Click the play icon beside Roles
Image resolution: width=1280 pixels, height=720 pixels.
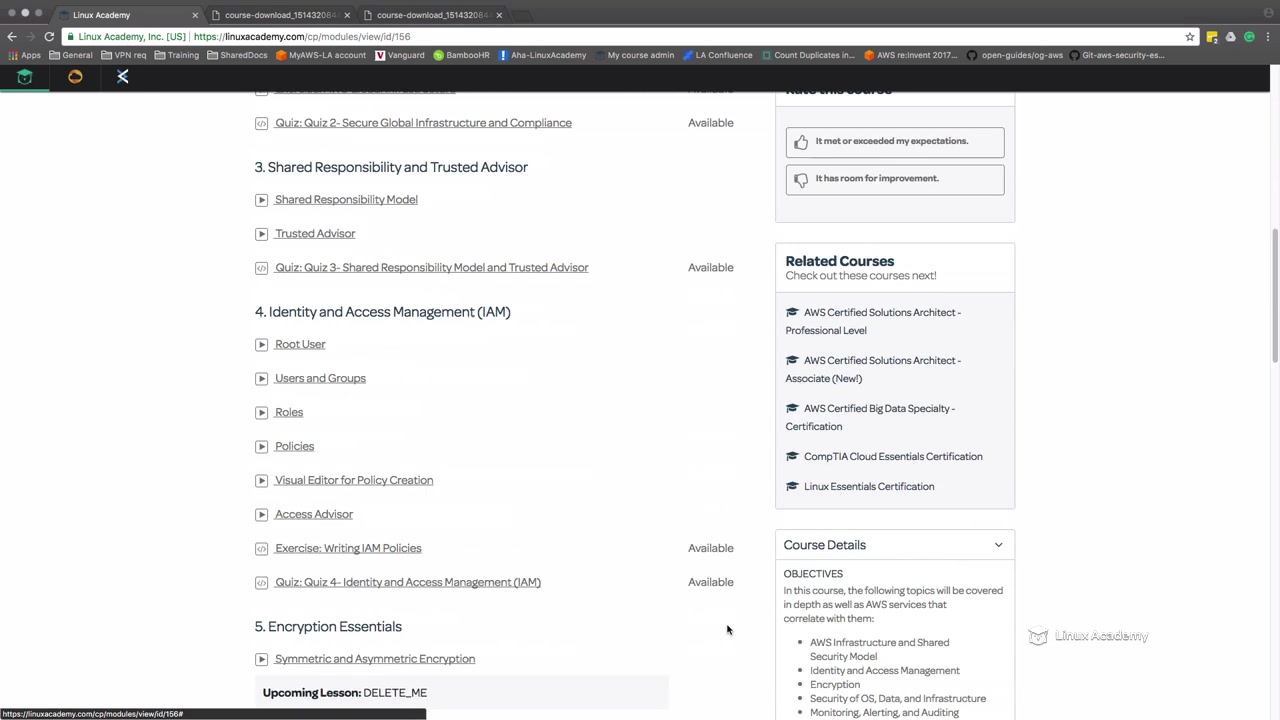coord(261,412)
